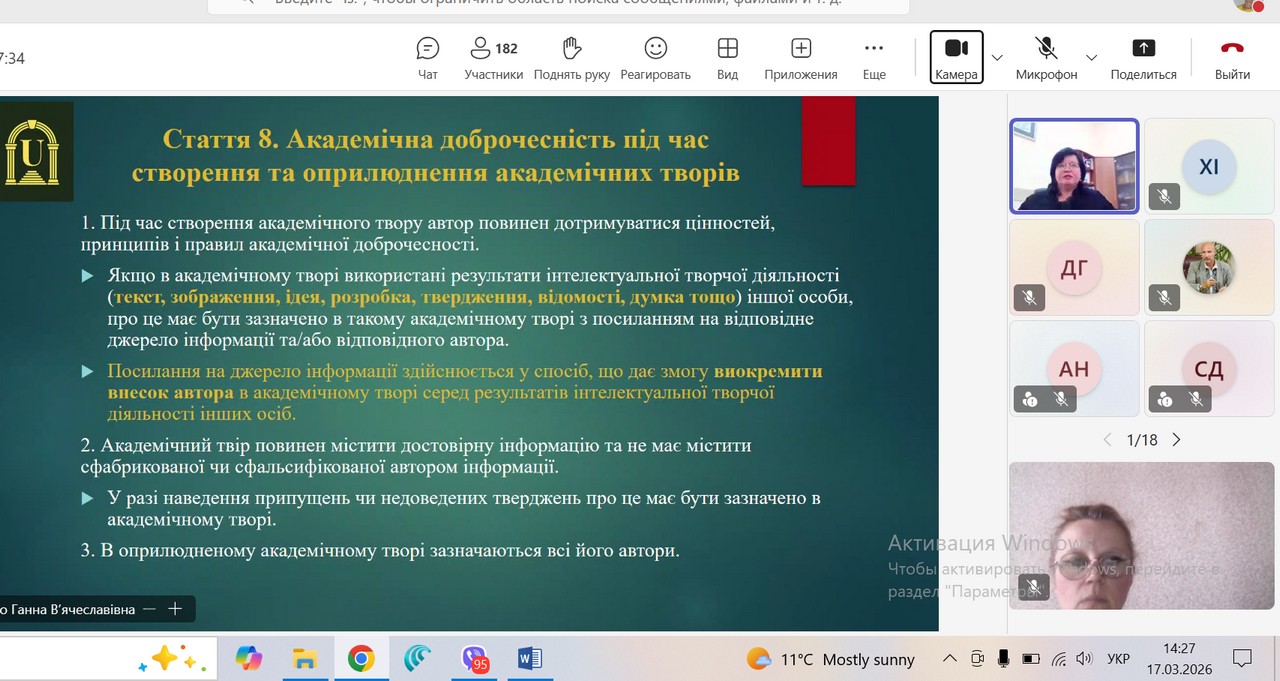Leave the meeting with Выйти
1280x681 pixels.
tap(1232, 59)
